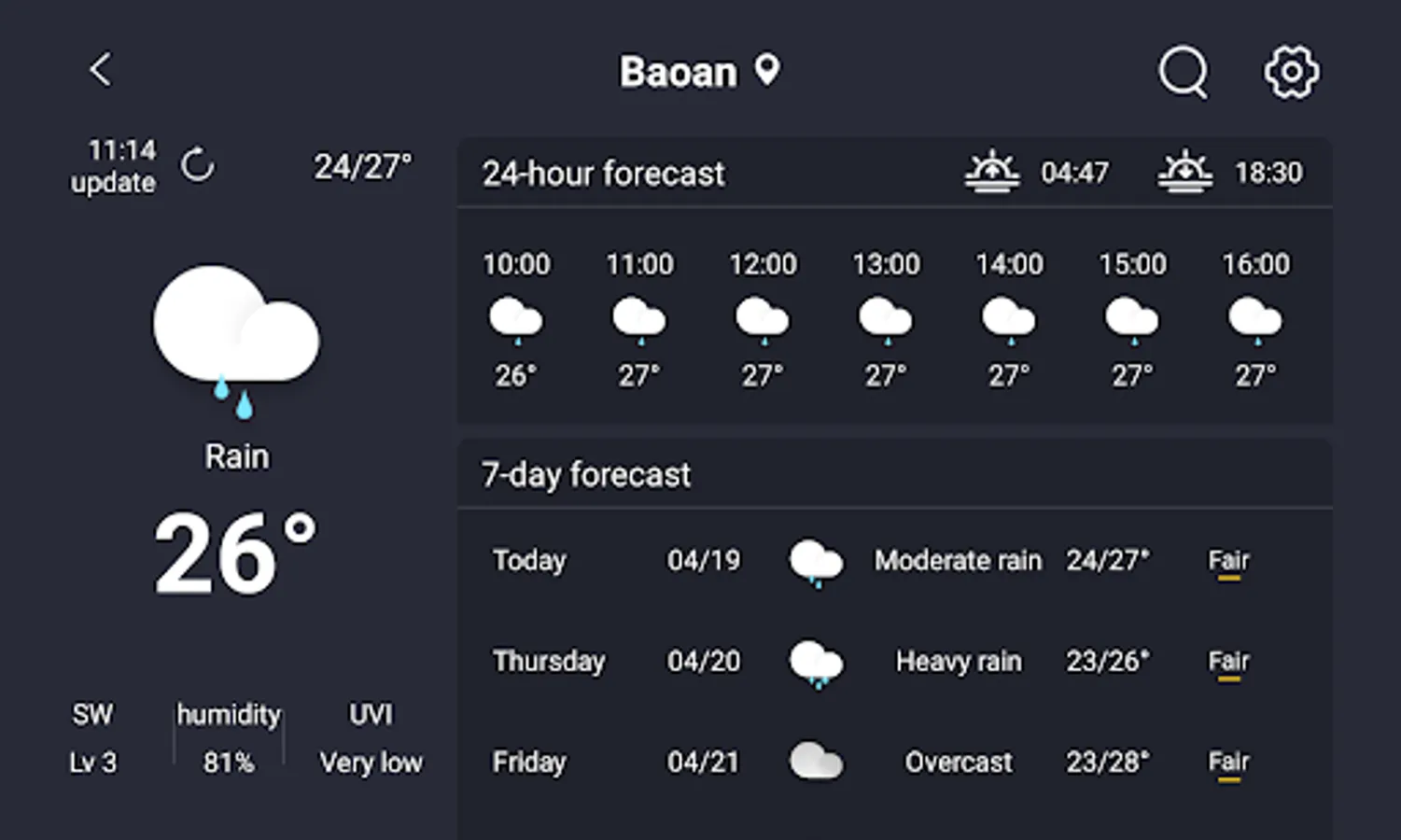Click Fair air quality link for Today
The height and width of the screenshot is (840, 1401).
pos(1228,561)
